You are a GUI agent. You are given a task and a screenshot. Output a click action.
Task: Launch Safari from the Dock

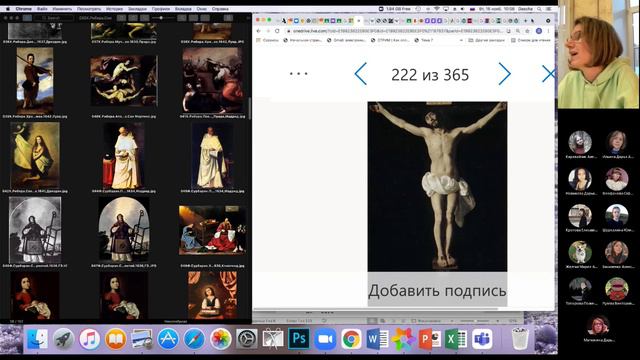tap(194, 339)
